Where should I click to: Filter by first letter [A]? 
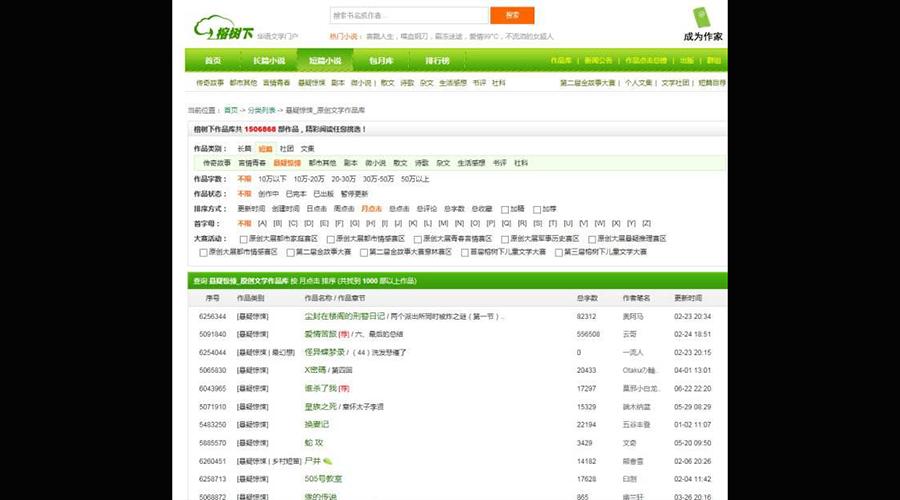point(262,223)
